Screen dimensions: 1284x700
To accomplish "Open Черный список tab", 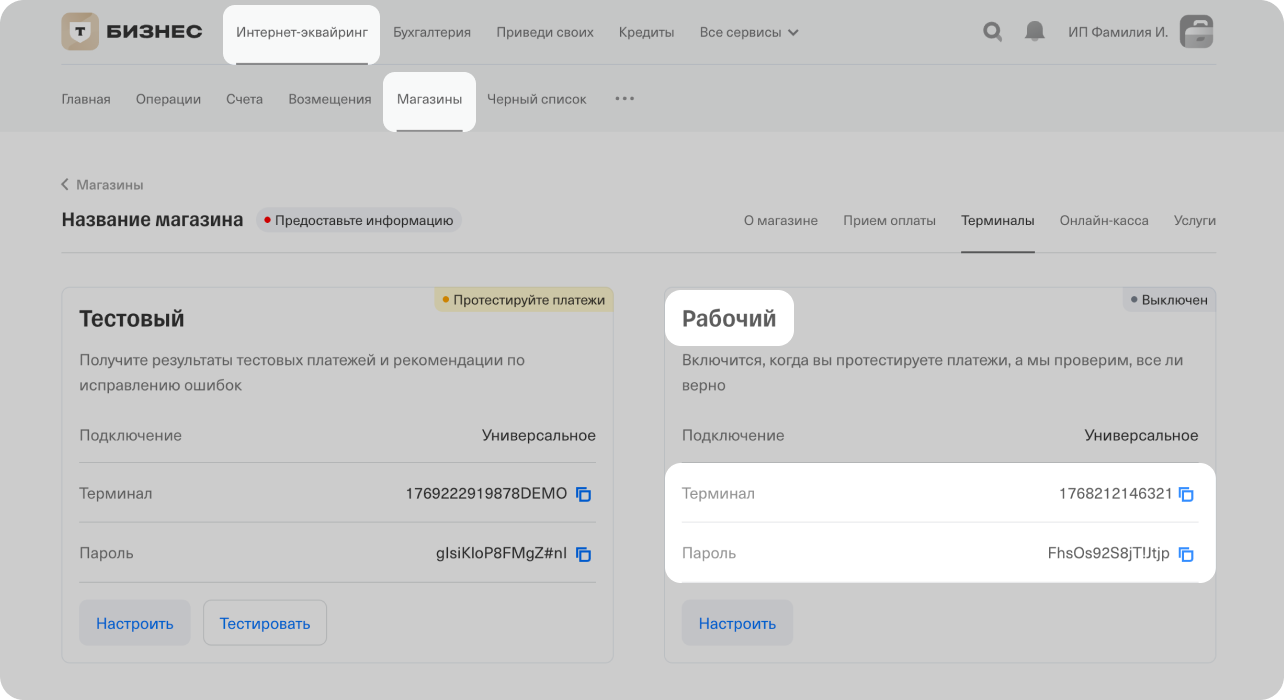I will [x=537, y=99].
